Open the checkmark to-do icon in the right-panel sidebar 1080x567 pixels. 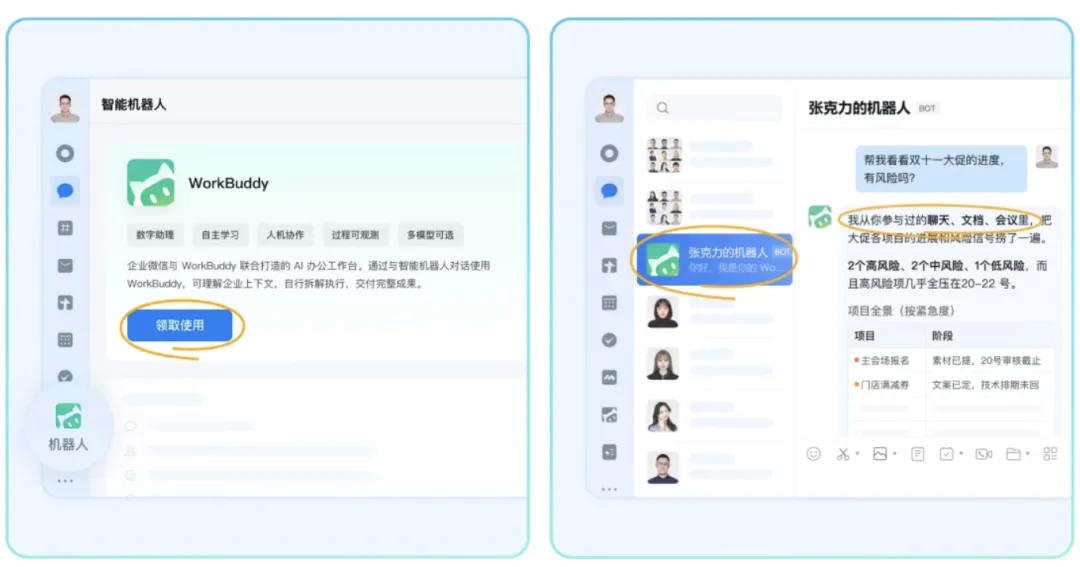point(610,340)
